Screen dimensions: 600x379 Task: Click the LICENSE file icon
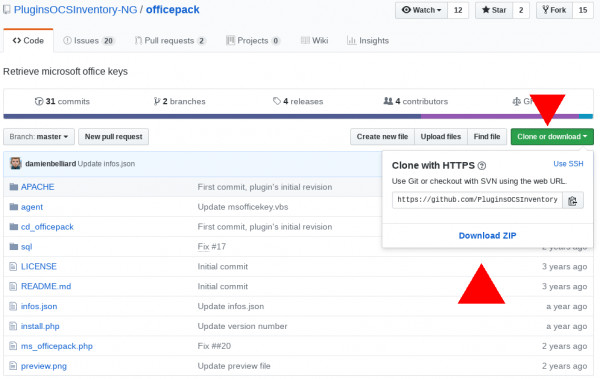click(13, 266)
